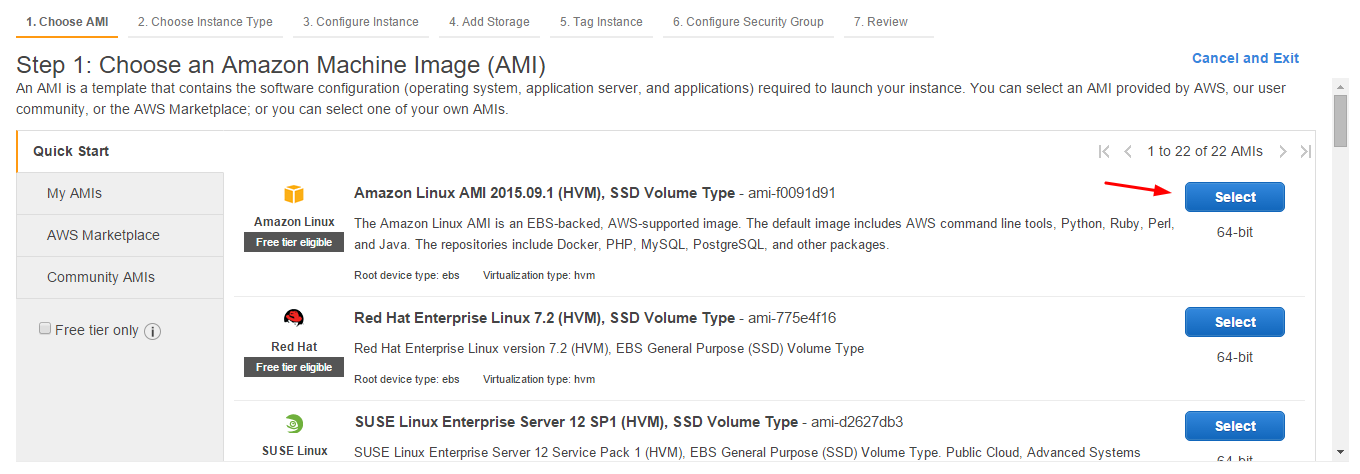Select the Amazon Linux AMI 2015.09.1

[x=1234, y=197]
